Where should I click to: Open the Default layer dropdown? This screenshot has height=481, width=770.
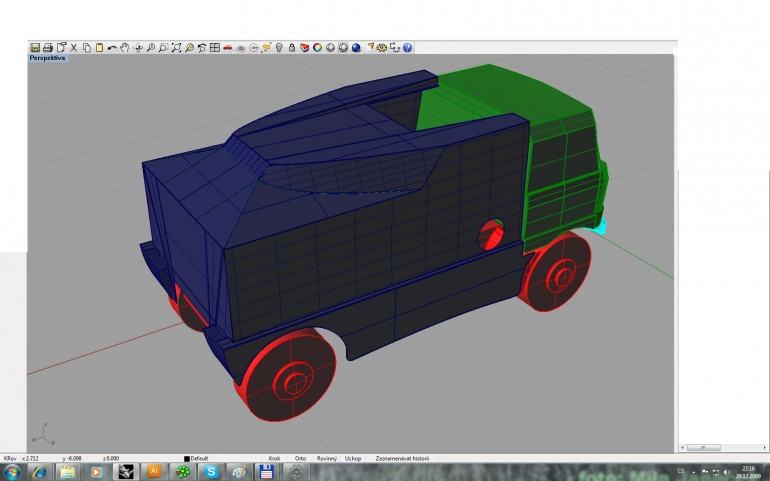click(196, 458)
